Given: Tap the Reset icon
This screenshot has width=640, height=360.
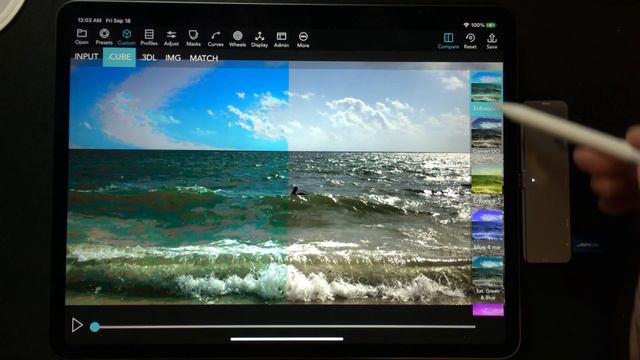Looking at the screenshot, I should pos(470,41).
